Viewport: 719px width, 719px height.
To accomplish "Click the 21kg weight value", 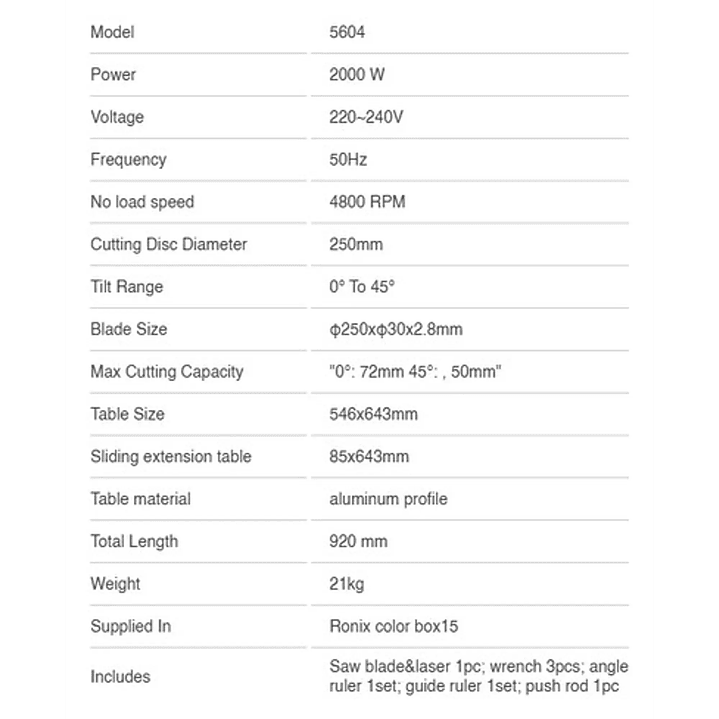I will pyautogui.click(x=347, y=584).
